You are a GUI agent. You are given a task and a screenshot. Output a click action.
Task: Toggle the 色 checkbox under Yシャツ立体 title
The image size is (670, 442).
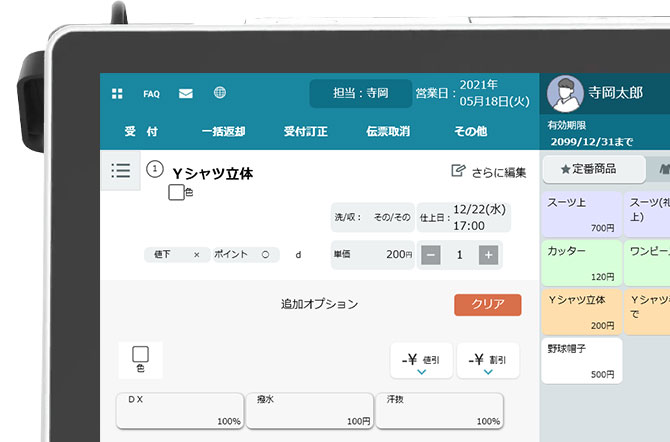tap(176, 192)
